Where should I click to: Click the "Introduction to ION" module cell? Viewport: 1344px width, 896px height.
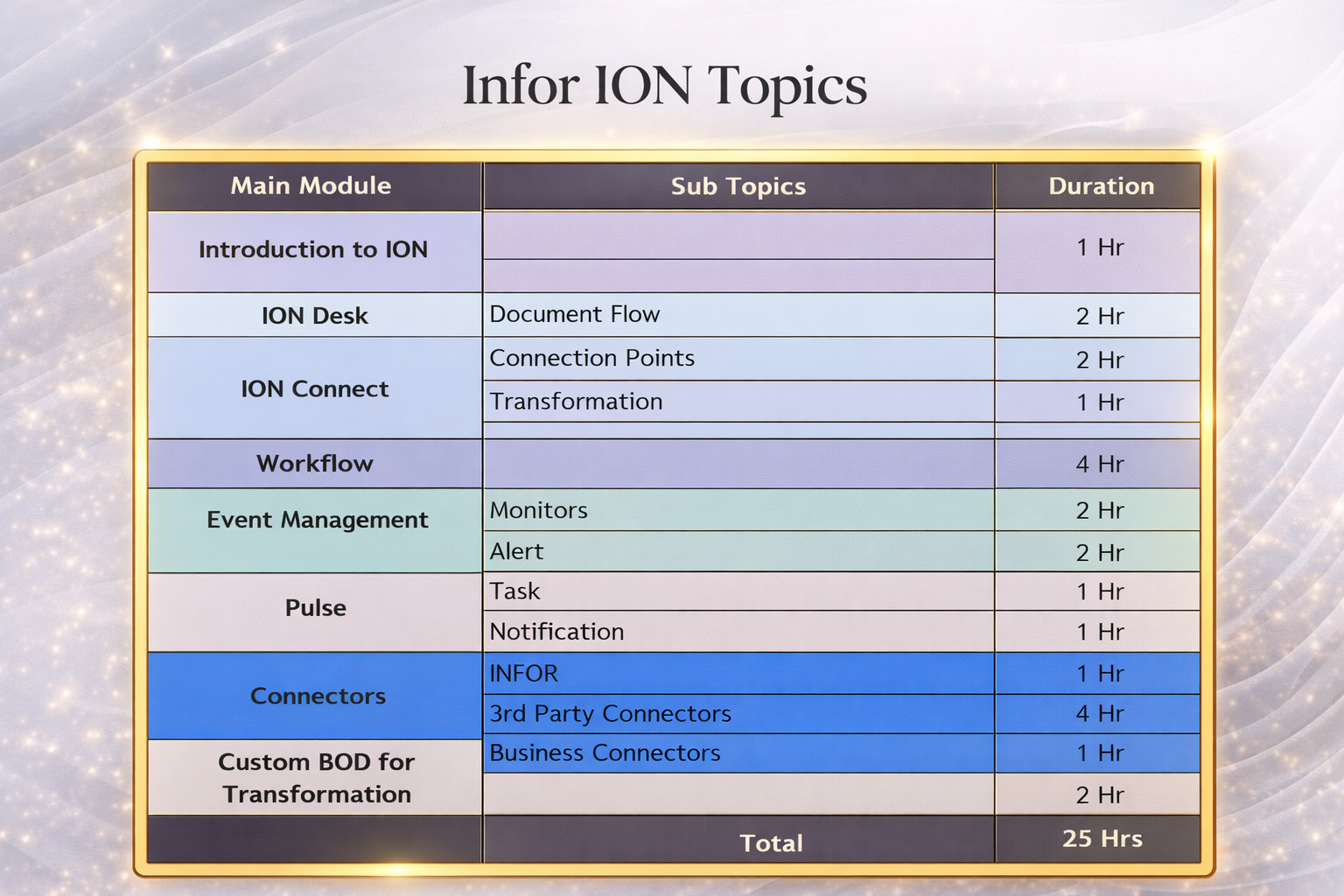[313, 249]
